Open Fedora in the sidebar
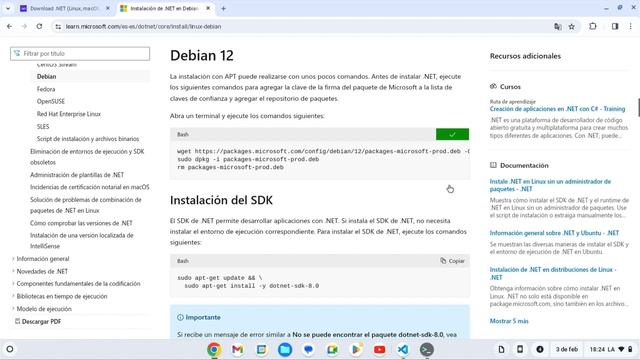The image size is (640, 360). pos(46,89)
